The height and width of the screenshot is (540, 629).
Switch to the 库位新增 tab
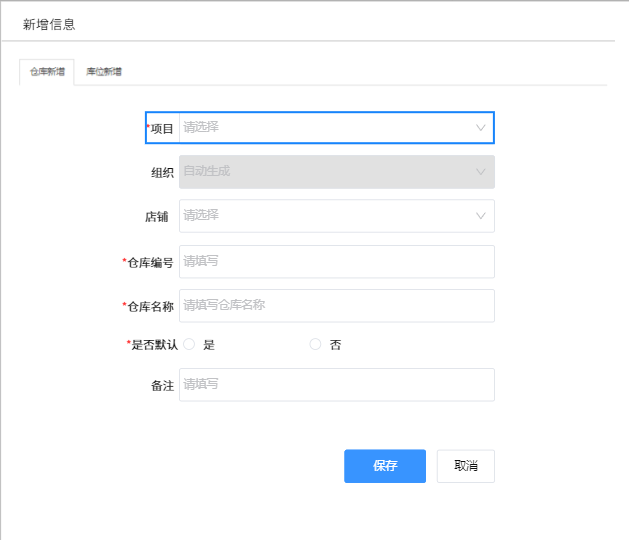[x=104, y=72]
